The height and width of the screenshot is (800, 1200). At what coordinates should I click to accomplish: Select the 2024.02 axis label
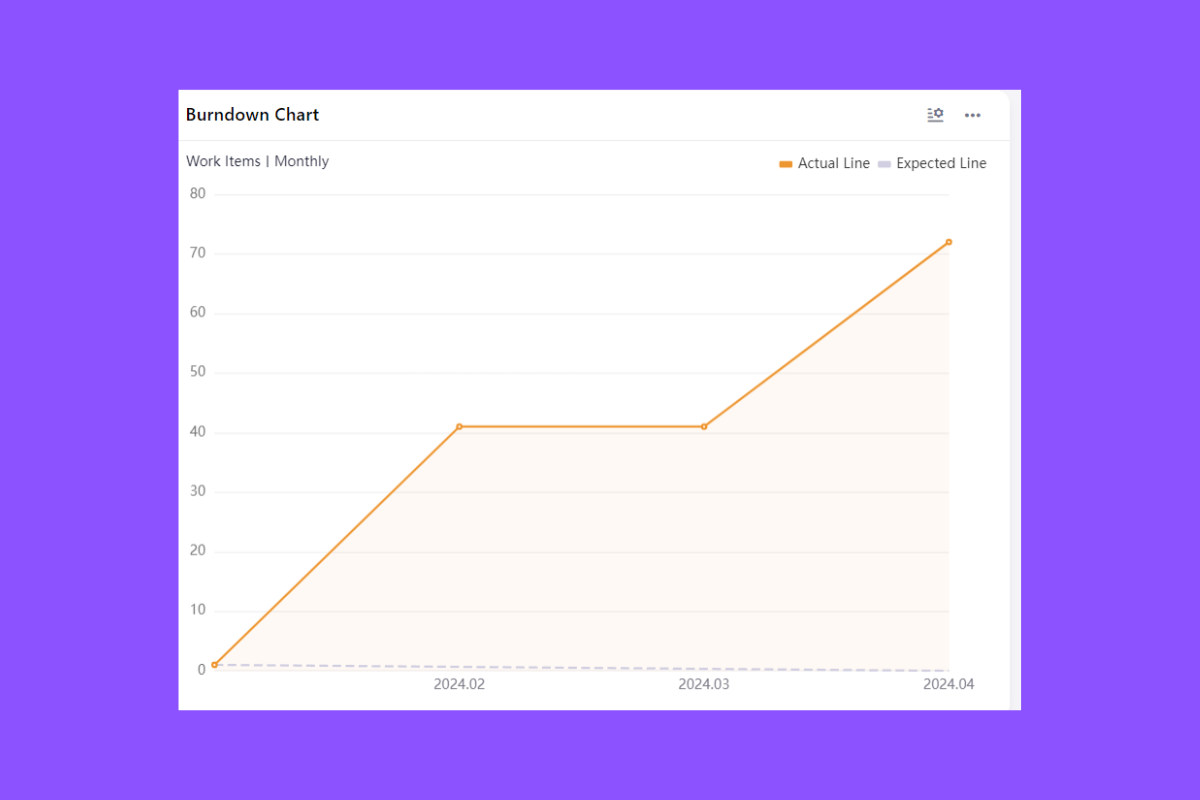point(459,684)
